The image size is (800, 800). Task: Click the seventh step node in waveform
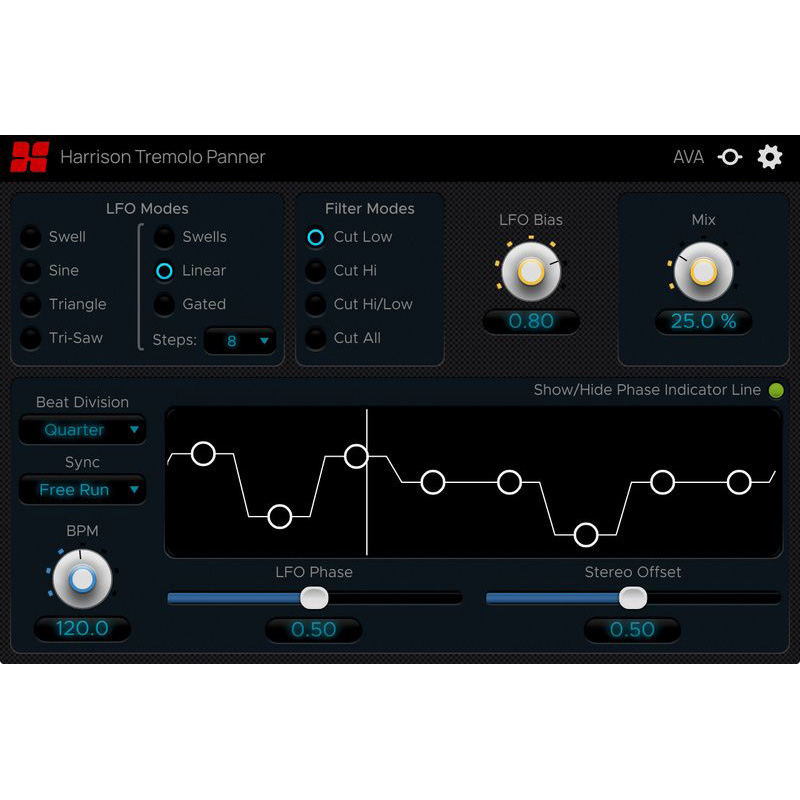pyautogui.click(x=662, y=482)
